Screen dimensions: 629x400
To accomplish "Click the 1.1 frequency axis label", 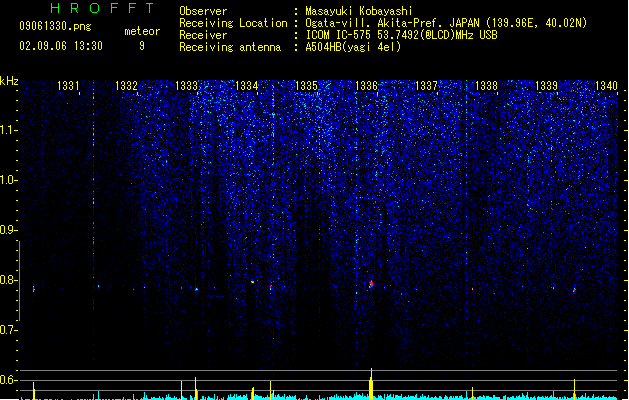I will (8, 130).
